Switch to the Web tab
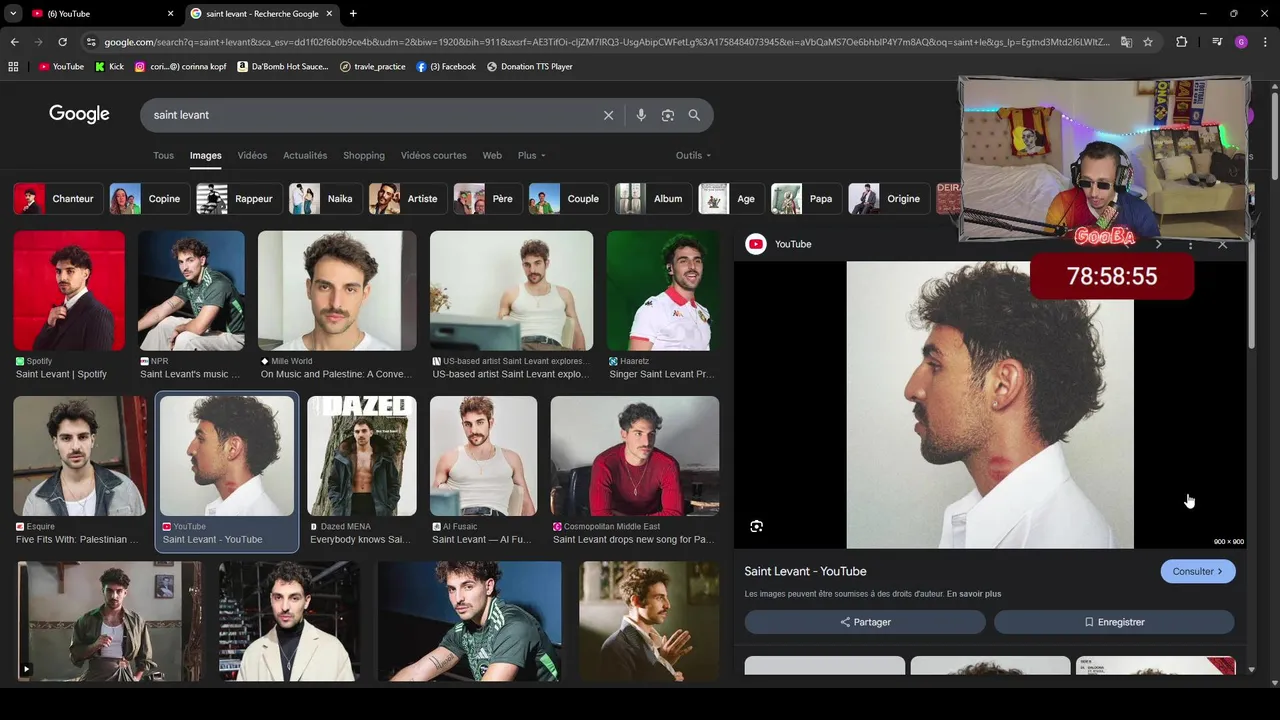This screenshot has height=720, width=1280. pyautogui.click(x=492, y=155)
